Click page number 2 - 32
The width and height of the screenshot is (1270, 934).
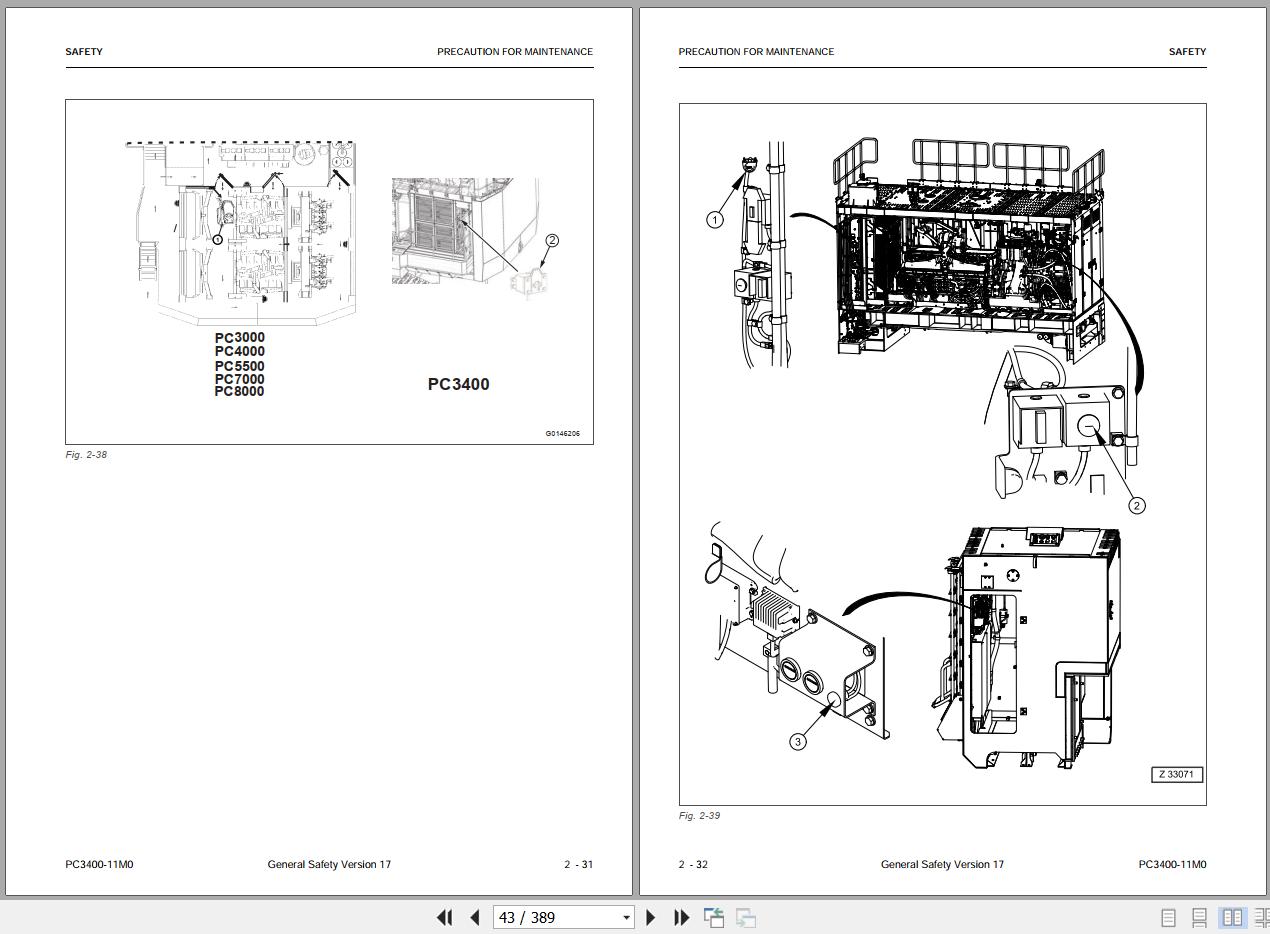tap(693, 865)
